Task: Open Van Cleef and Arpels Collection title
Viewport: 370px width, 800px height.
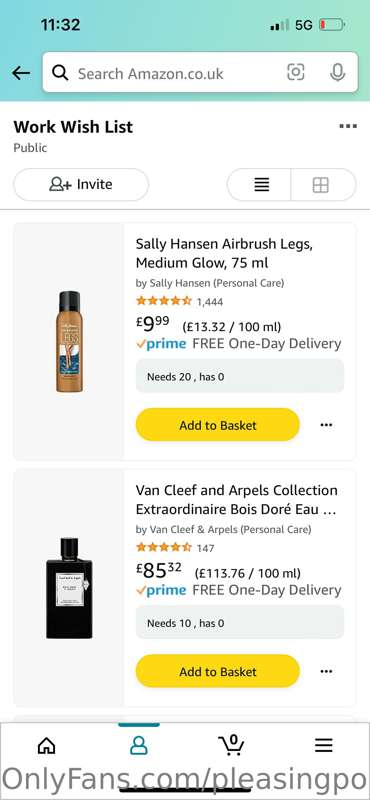Action: coord(236,500)
